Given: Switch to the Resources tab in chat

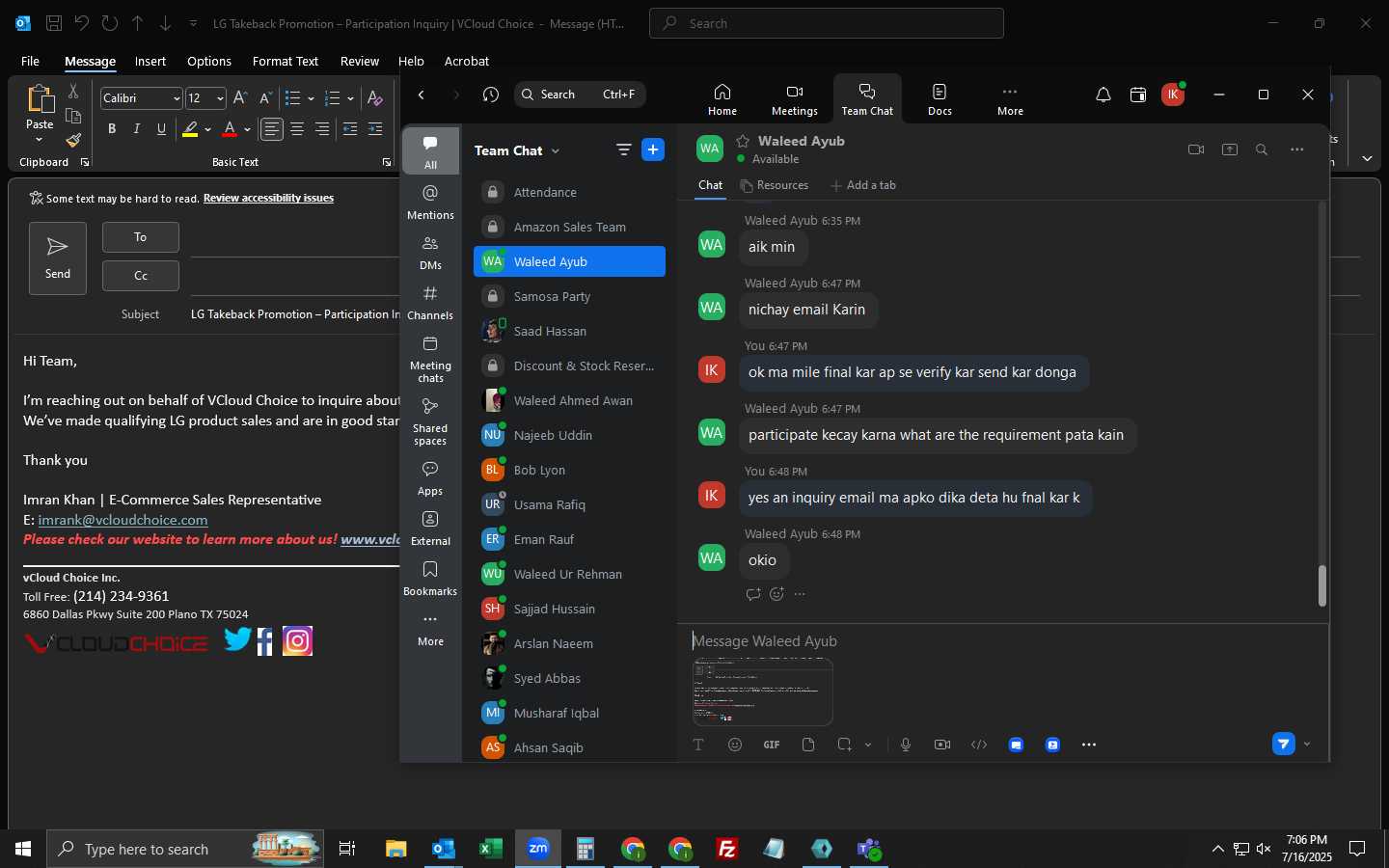Looking at the screenshot, I should point(774,185).
